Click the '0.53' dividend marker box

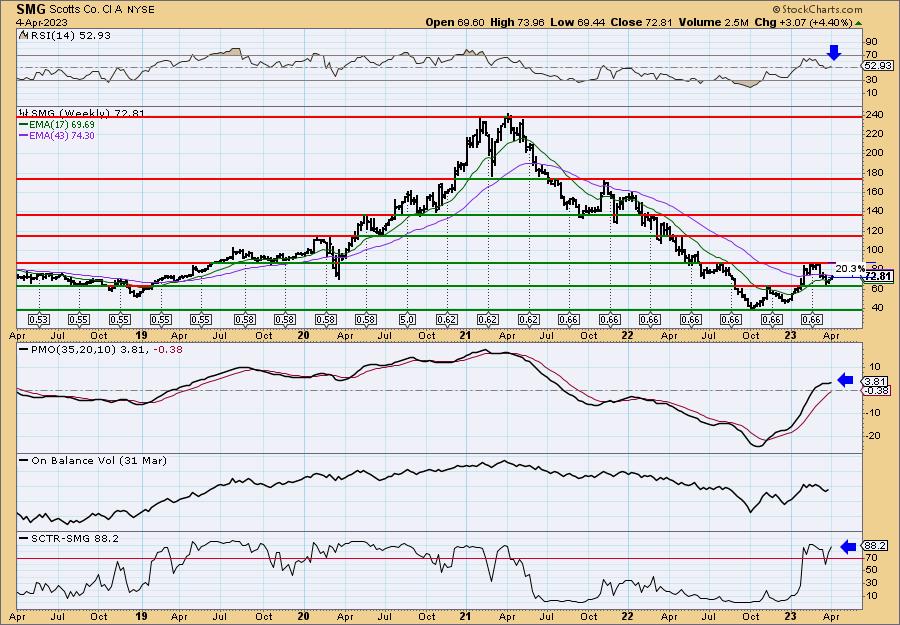40,320
